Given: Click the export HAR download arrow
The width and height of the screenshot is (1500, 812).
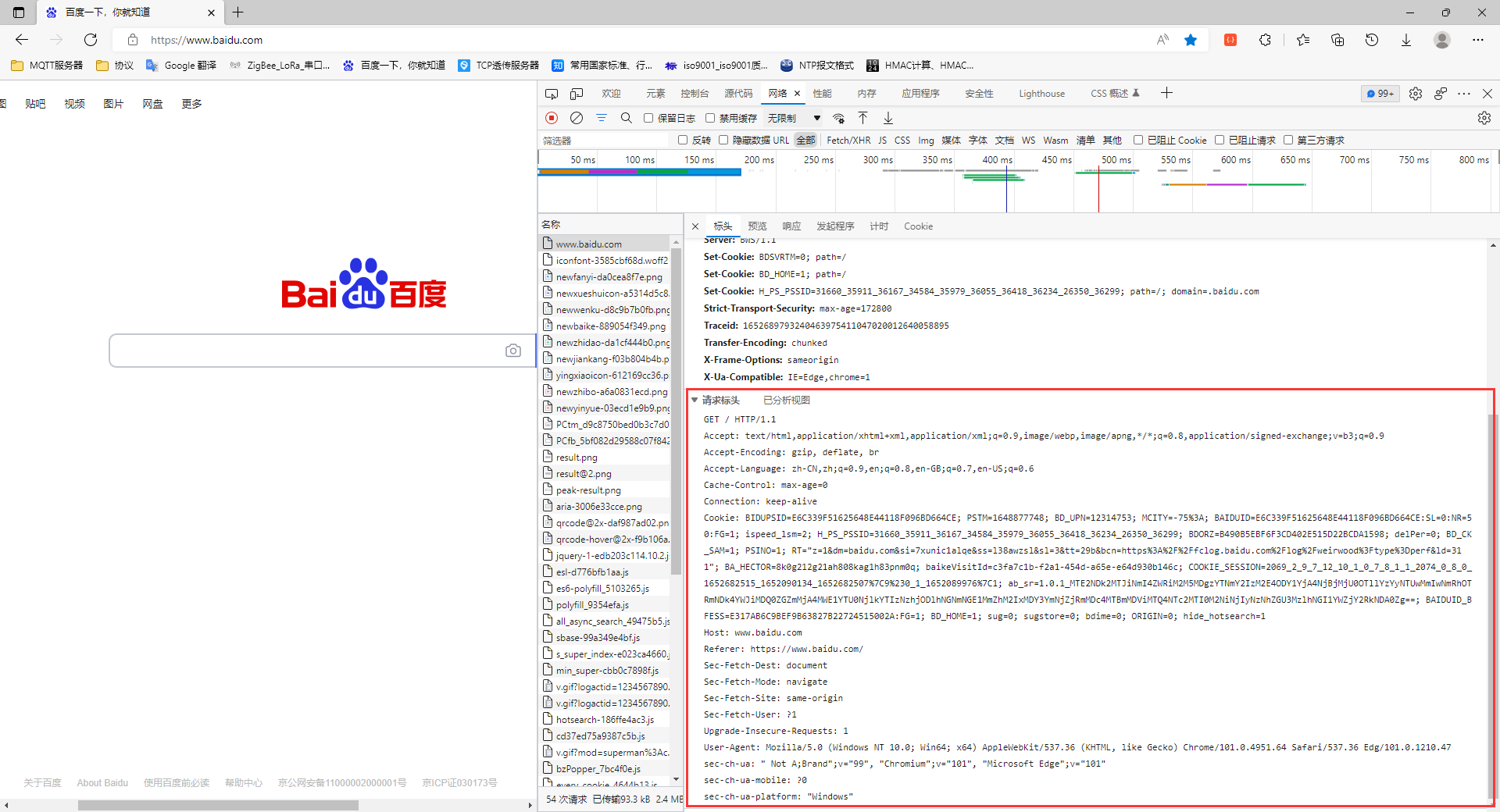Looking at the screenshot, I should (888, 118).
